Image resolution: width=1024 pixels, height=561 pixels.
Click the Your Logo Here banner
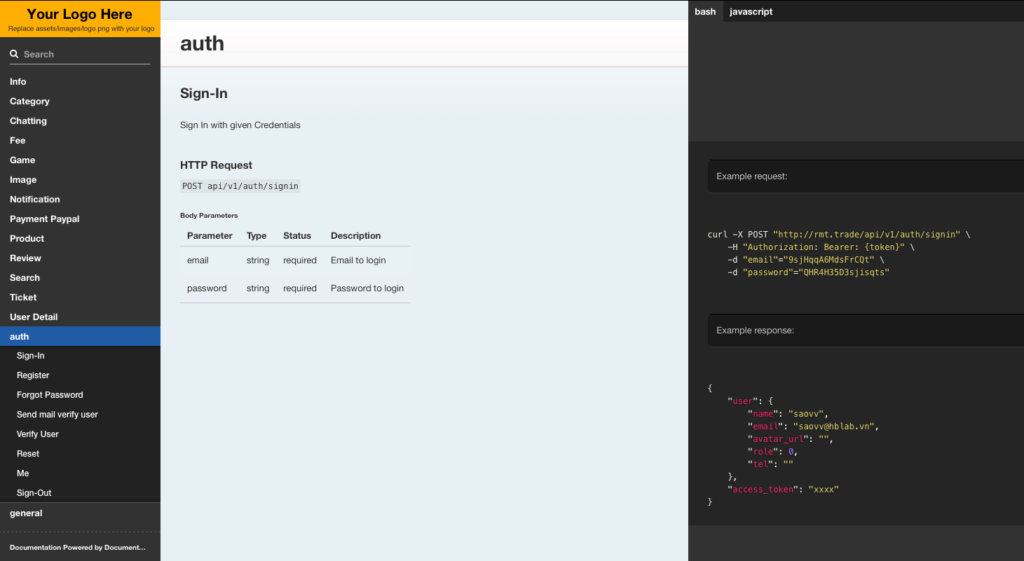[80, 18]
